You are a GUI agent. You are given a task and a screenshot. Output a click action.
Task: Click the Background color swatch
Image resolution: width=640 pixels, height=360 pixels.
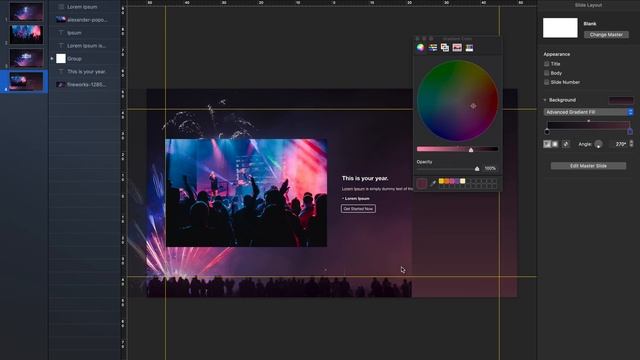[x=621, y=100]
